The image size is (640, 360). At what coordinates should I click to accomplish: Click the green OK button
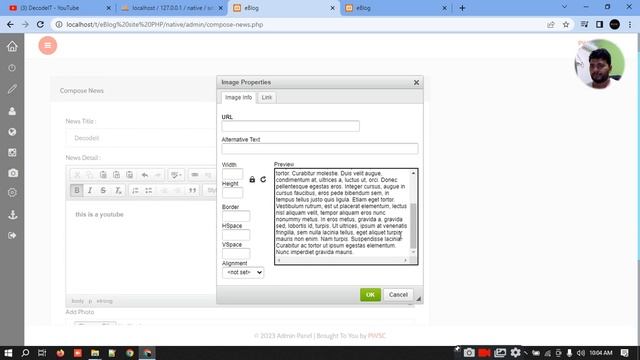click(x=370, y=295)
